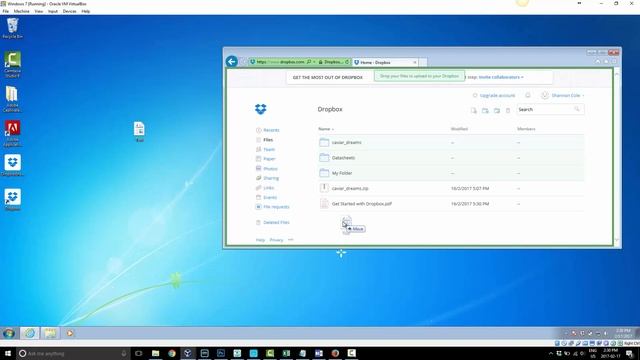Click the Upload file toolbar icon
The image size is (640, 360).
click(x=473, y=110)
